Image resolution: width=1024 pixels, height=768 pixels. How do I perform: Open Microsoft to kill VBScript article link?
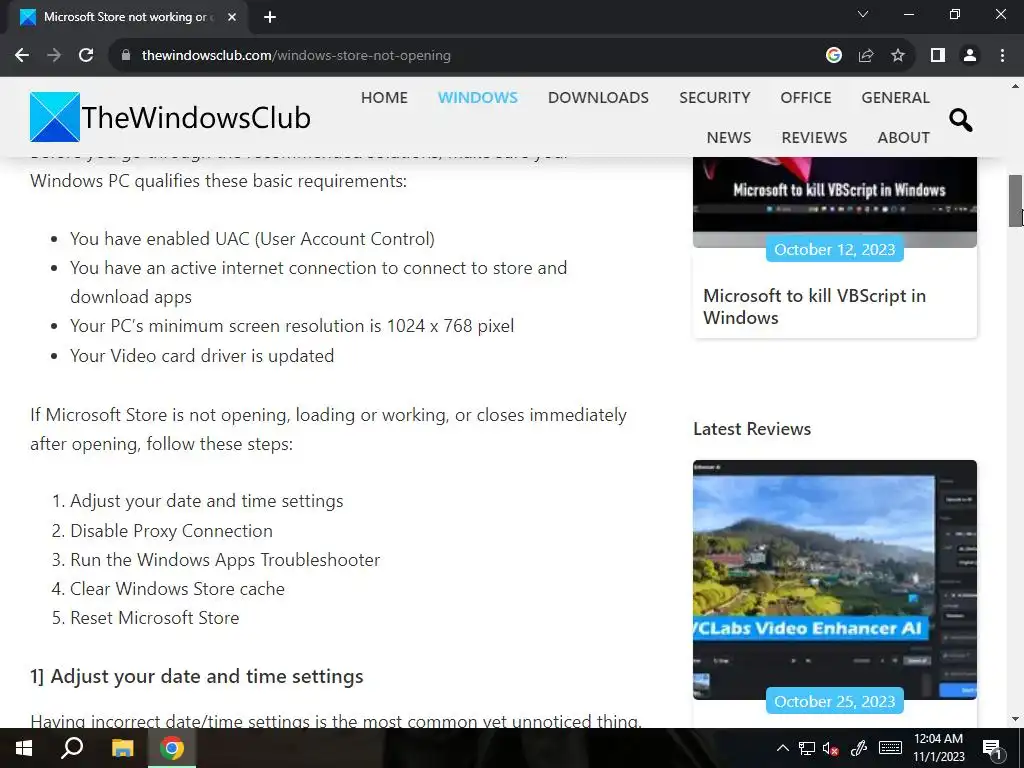[x=814, y=306]
